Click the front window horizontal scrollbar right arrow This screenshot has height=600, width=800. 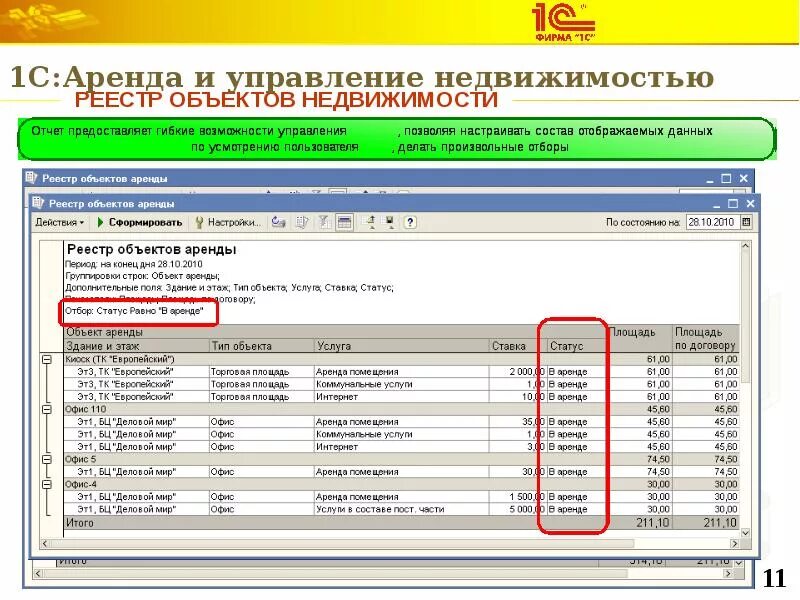[735, 544]
